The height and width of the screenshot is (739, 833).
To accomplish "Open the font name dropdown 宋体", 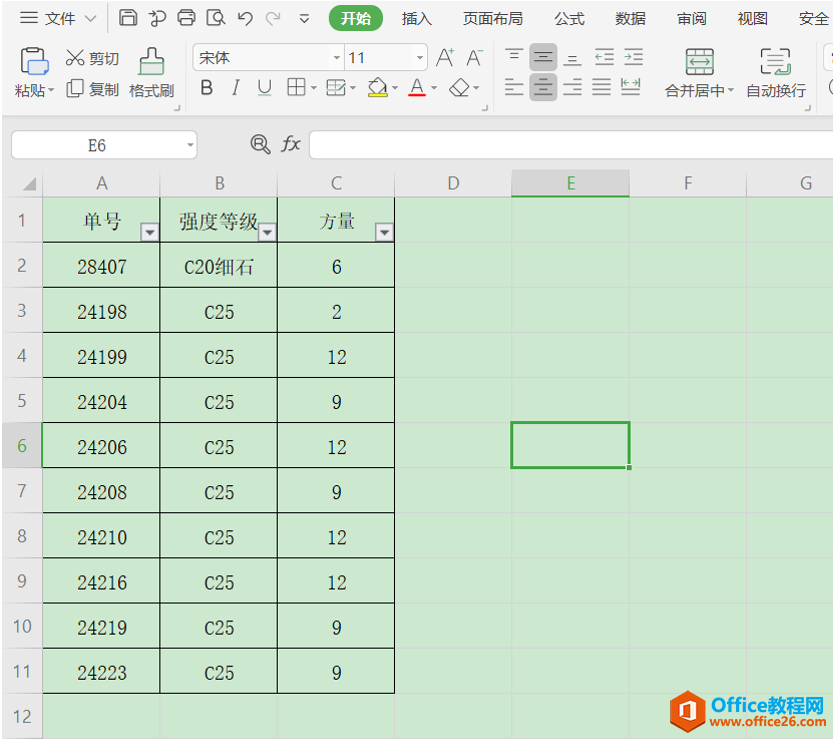I will pyautogui.click(x=336, y=57).
